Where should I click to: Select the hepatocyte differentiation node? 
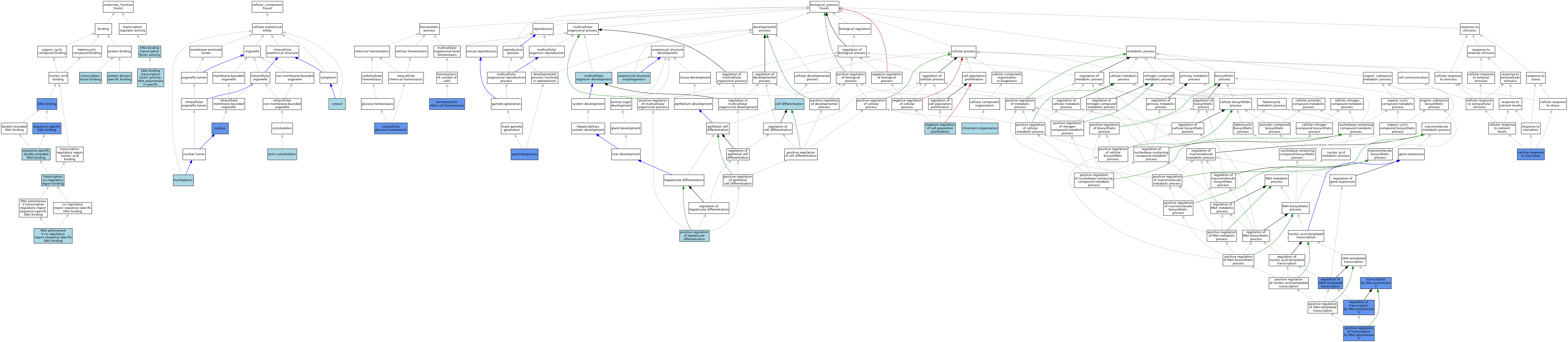click(x=684, y=180)
